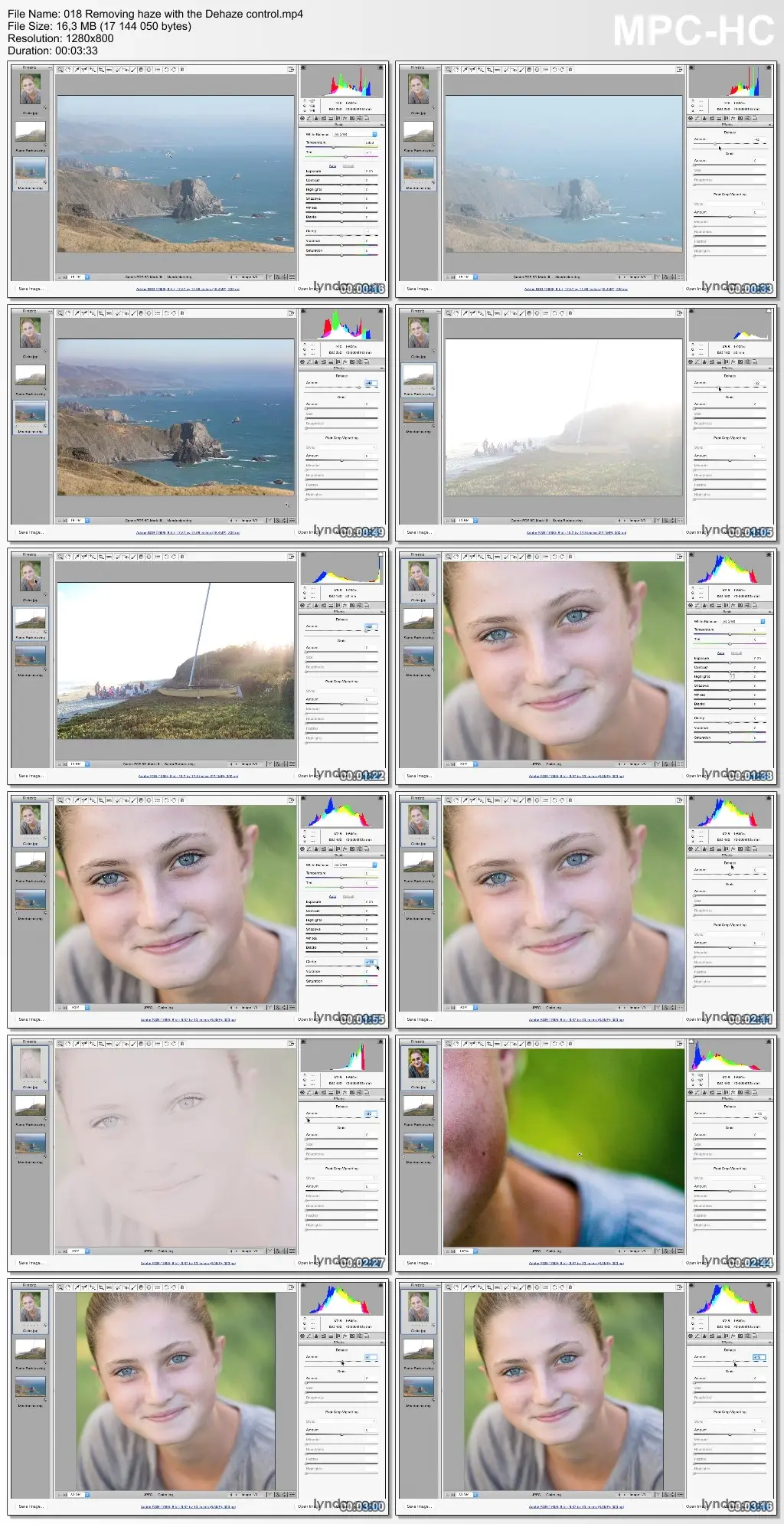Open zoom level dropdown in the 00:02:11 frame
The height and width of the screenshot is (1524, 784).
coord(468,1007)
